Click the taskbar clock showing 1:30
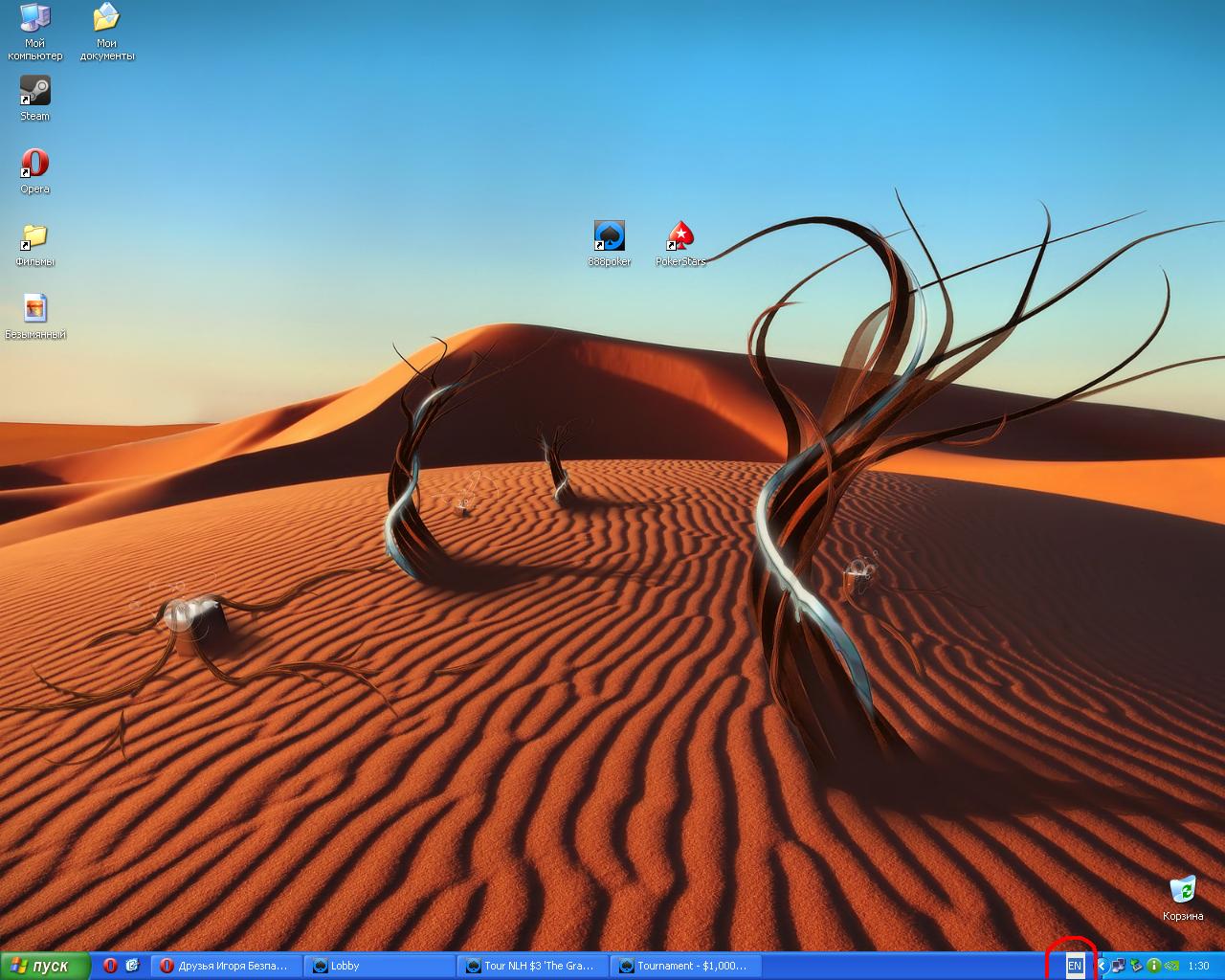Image resolution: width=1225 pixels, height=980 pixels. point(1198,966)
